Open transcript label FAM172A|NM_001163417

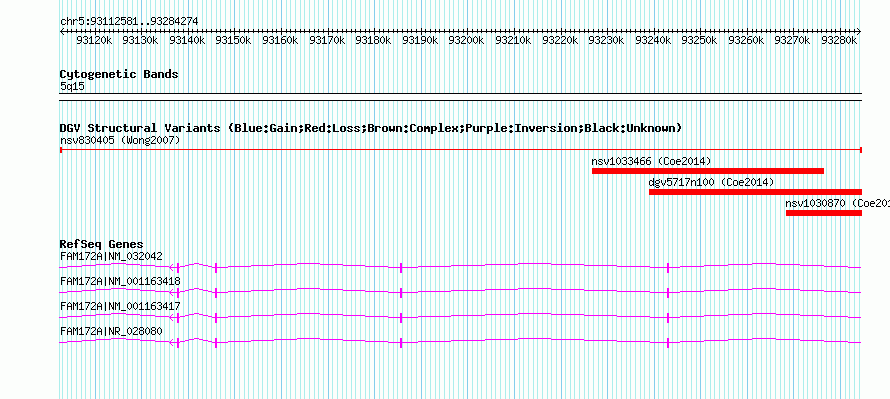tap(120, 306)
